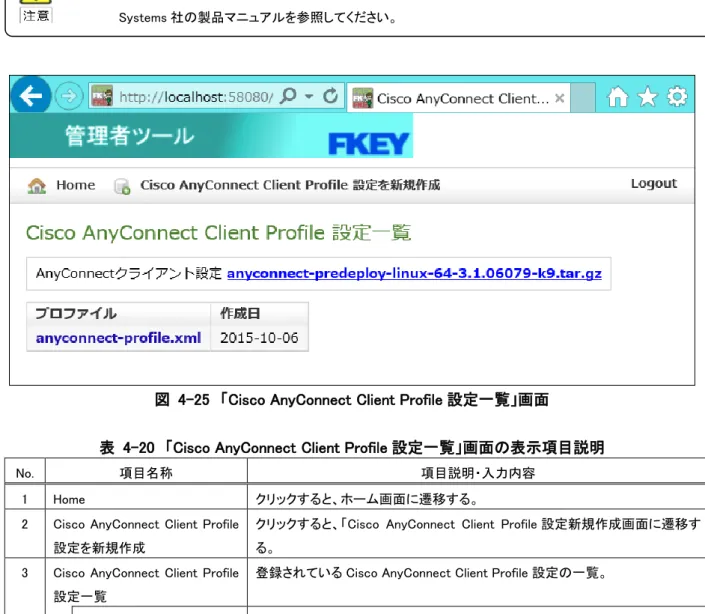The height and width of the screenshot is (614, 705).
Task: Click the page refresh icon
Action: 330,96
